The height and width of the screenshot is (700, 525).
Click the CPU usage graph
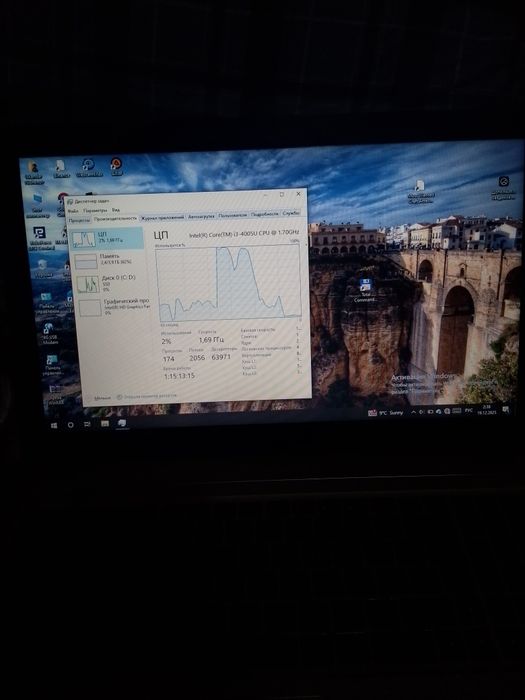tap(229, 282)
